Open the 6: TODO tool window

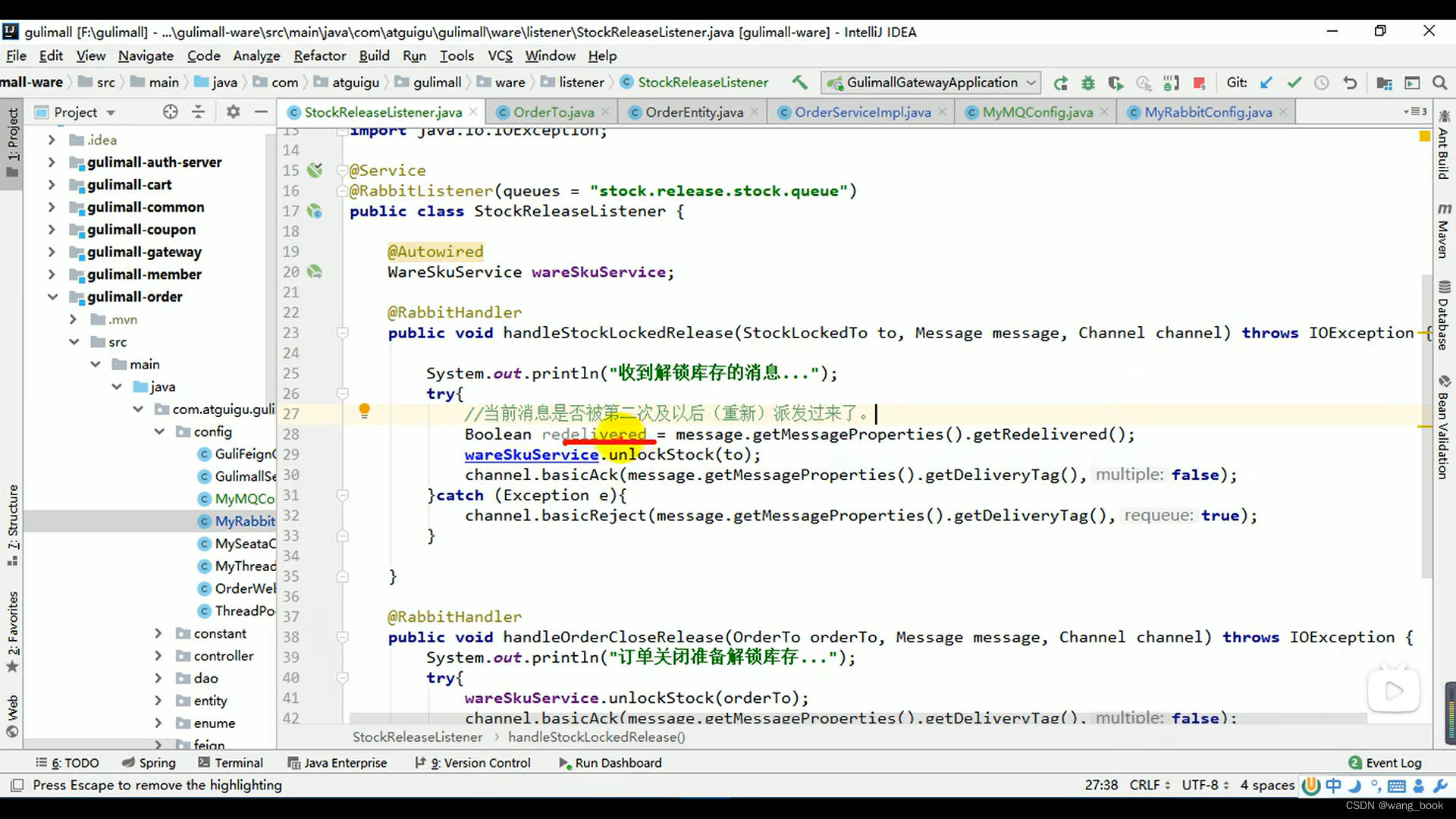pyautogui.click(x=67, y=763)
